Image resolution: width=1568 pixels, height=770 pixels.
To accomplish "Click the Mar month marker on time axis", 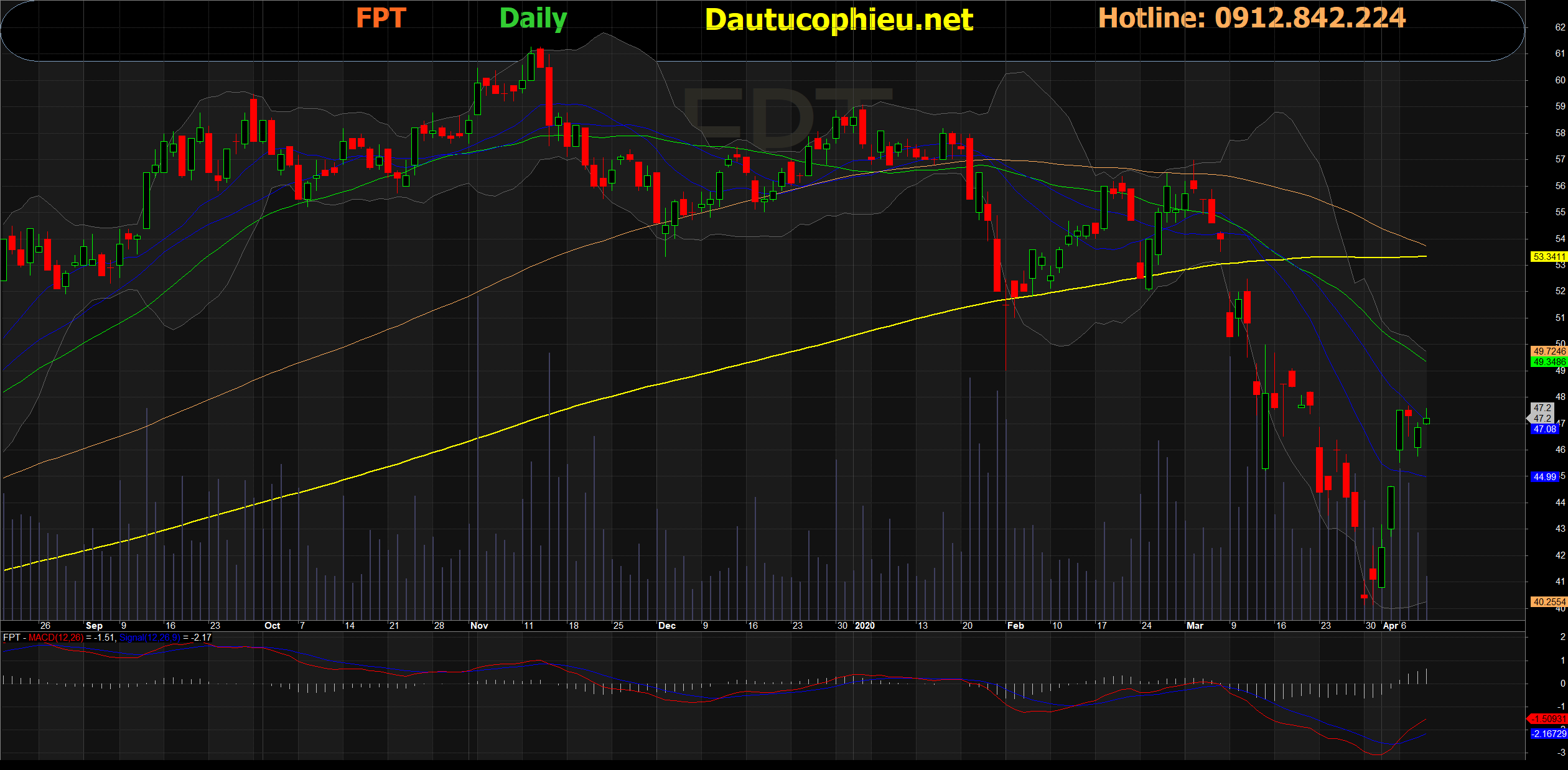I will 1195,626.
